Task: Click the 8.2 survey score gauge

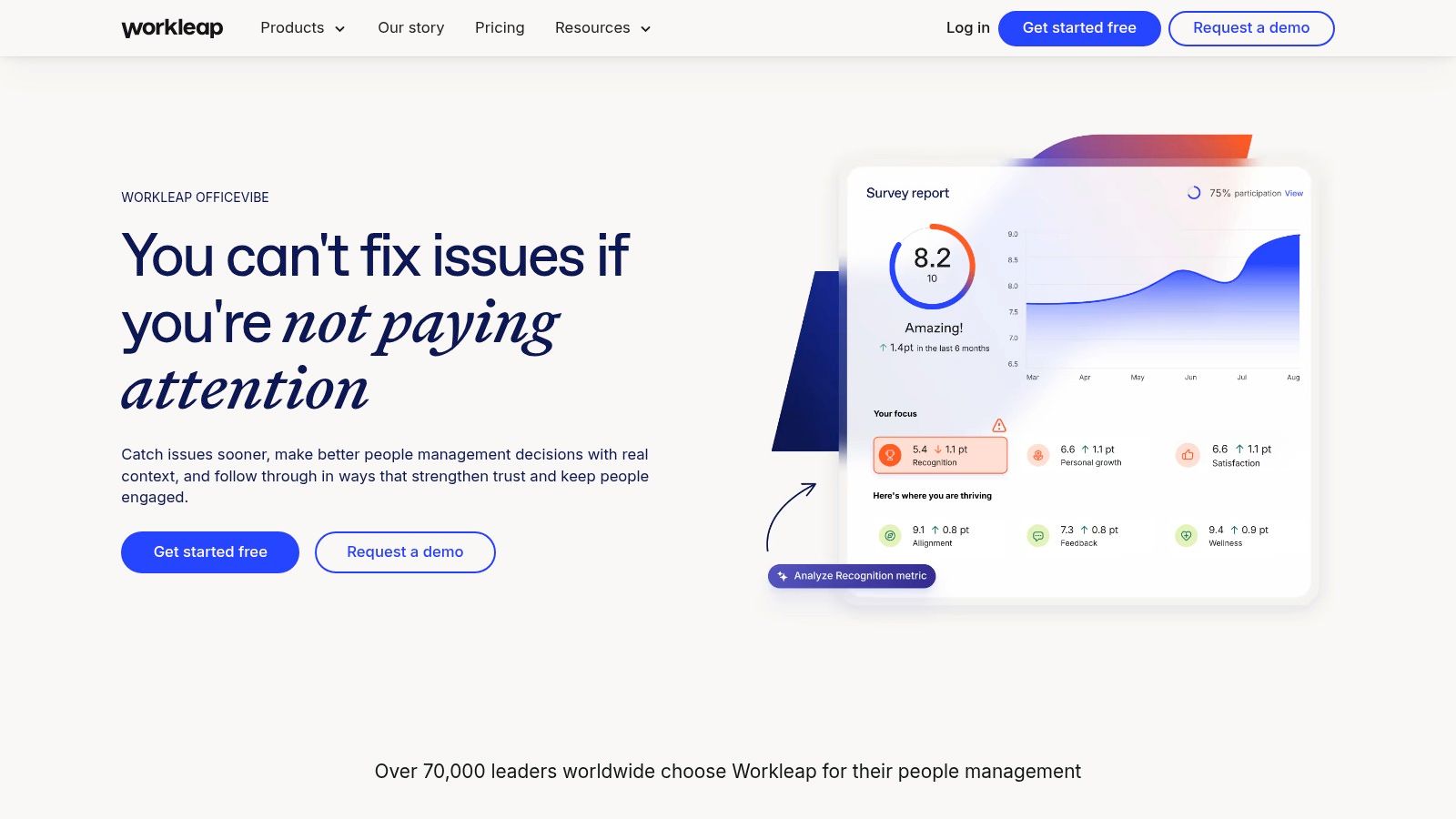Action: (x=932, y=266)
